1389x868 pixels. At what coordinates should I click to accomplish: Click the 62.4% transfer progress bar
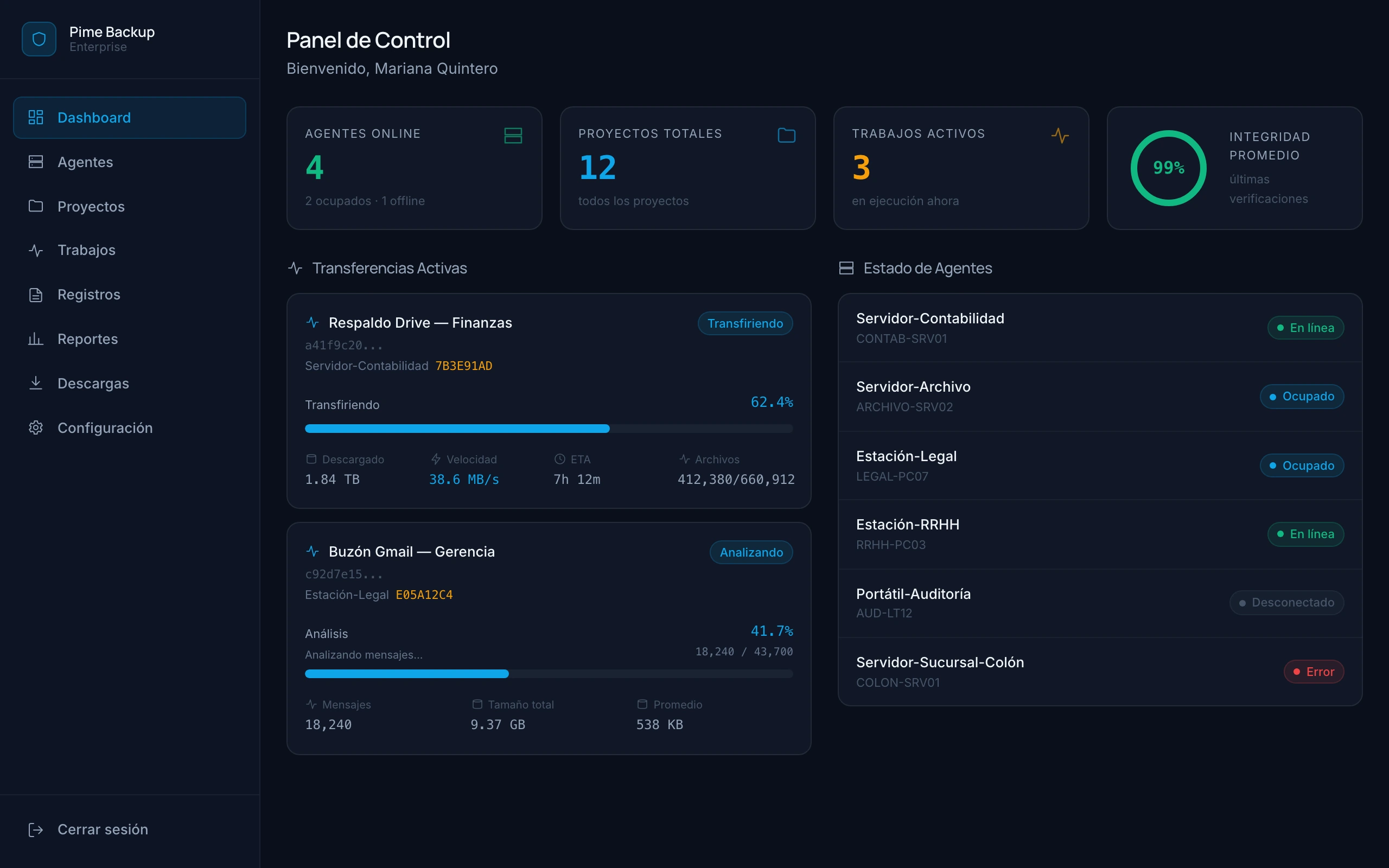click(x=549, y=428)
